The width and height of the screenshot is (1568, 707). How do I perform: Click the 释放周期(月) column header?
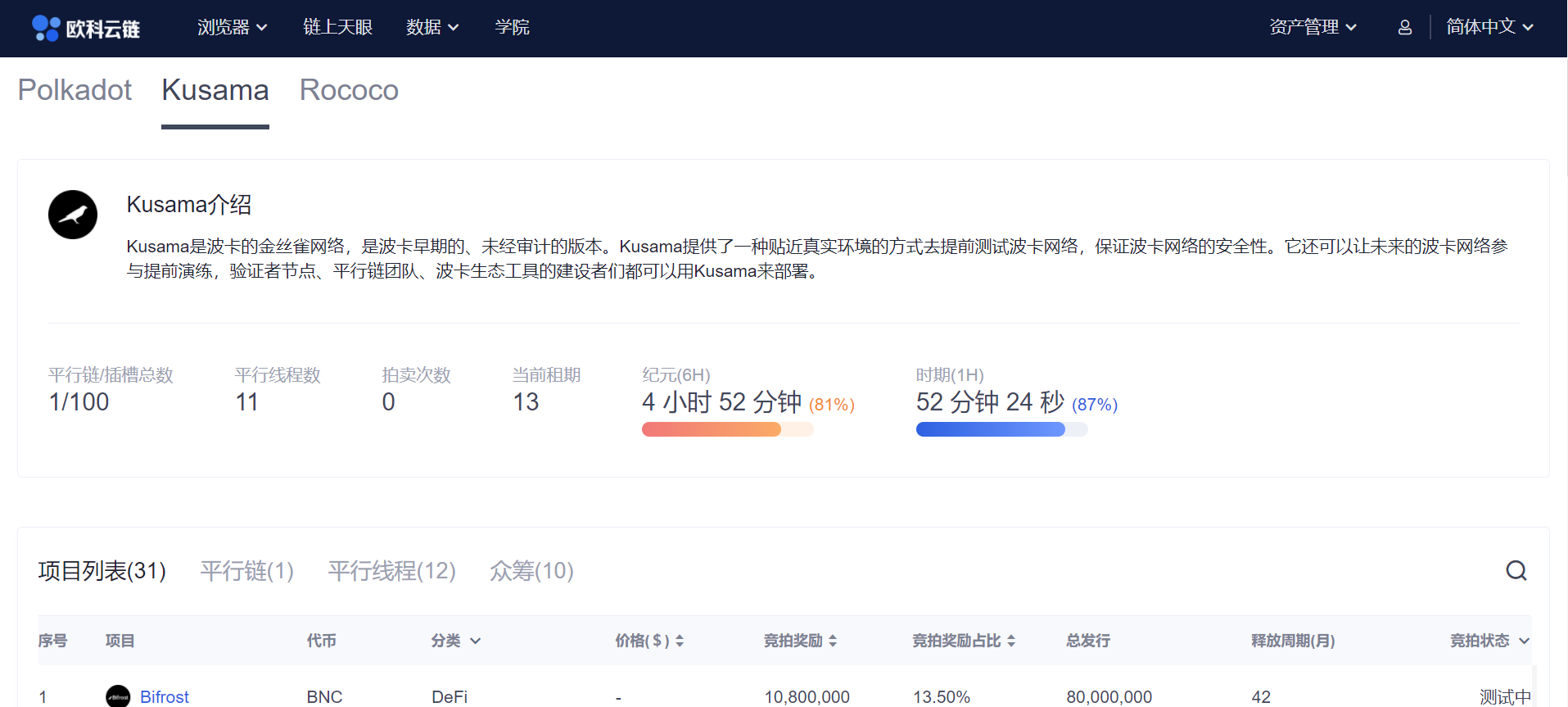click(x=1293, y=641)
